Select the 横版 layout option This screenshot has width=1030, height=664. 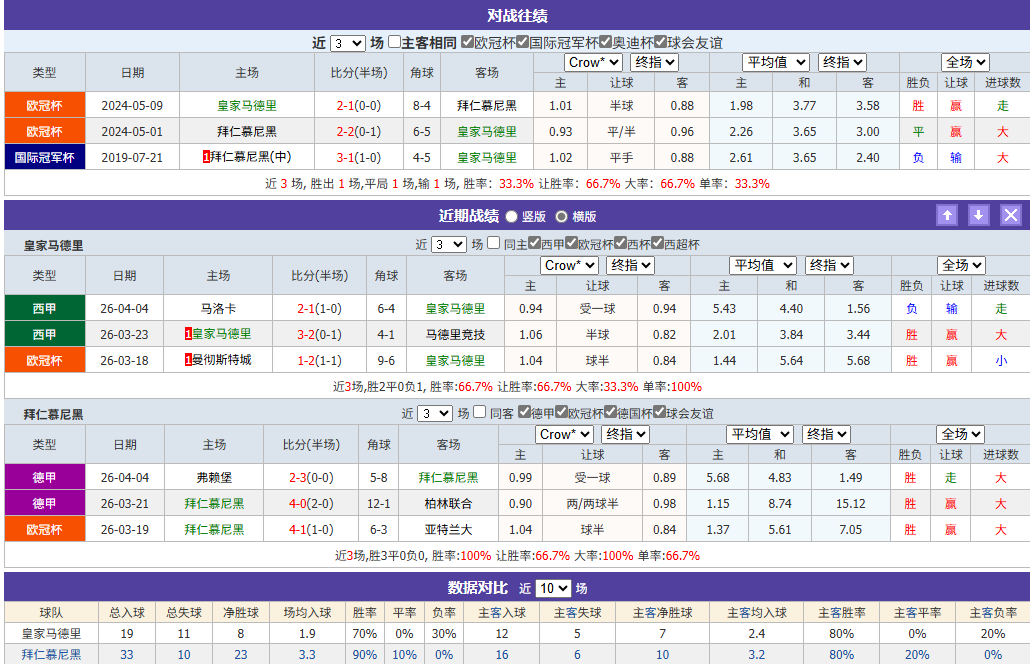tap(562, 215)
